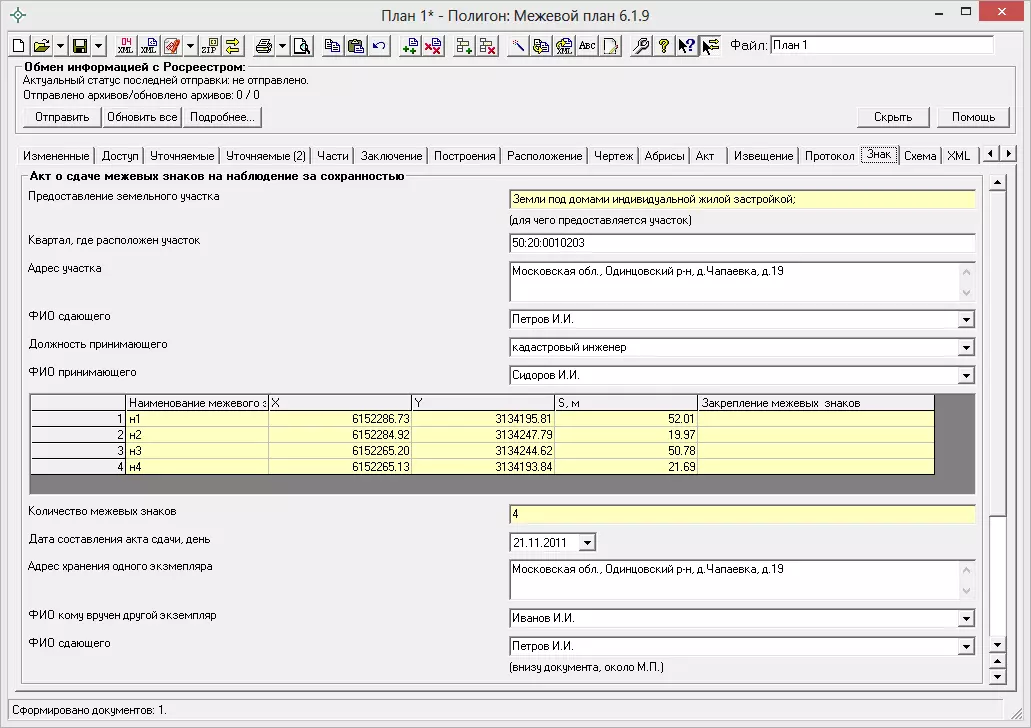Click the edit document pencil icon
Image resolution: width=1031 pixels, height=728 pixels.
611,45
